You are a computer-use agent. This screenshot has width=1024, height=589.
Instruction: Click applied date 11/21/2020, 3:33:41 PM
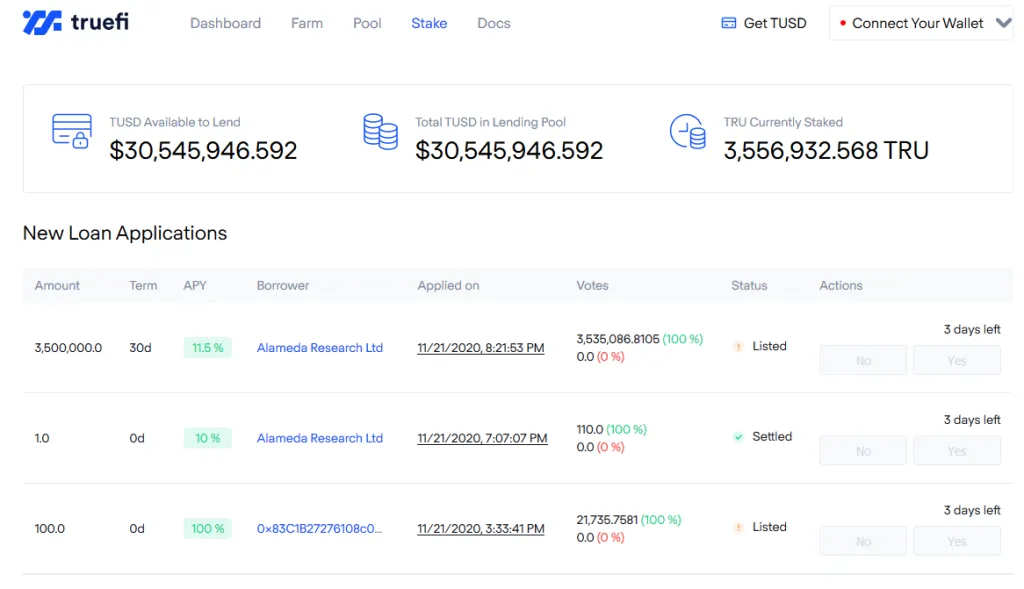[481, 528]
